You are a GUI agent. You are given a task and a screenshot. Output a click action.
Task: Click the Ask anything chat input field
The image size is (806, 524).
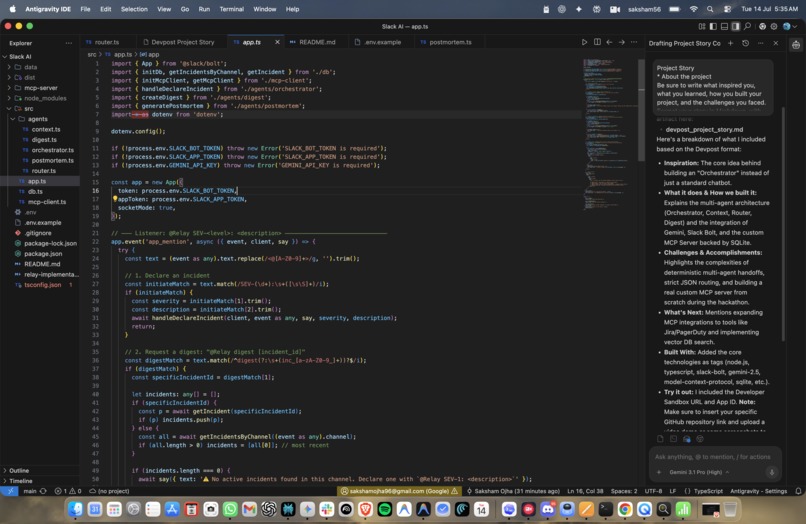(x=712, y=457)
